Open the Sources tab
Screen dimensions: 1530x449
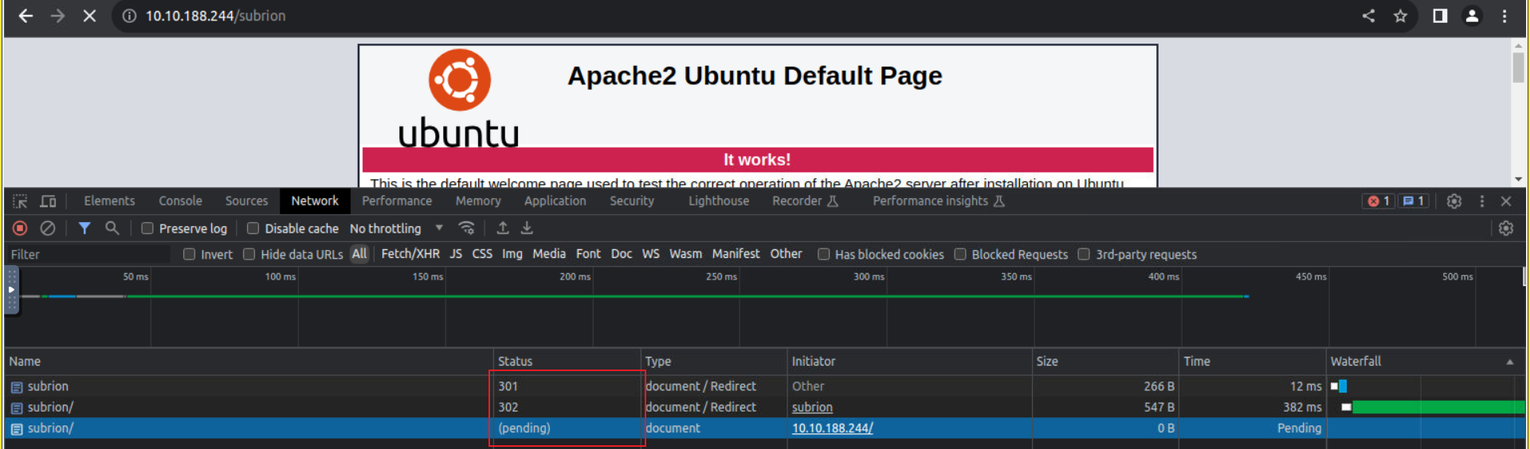coord(246,201)
